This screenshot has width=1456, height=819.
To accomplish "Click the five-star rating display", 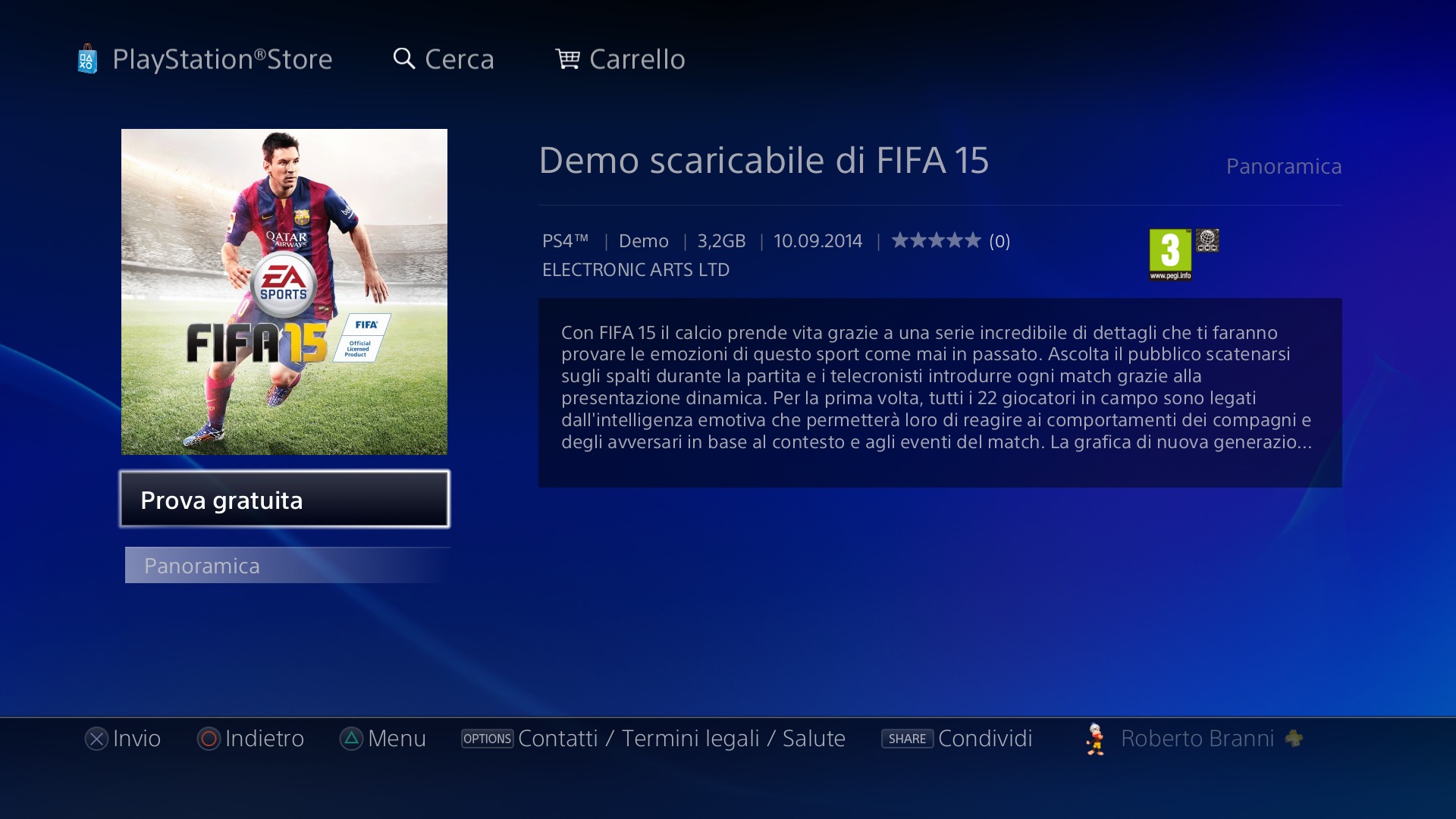I will [936, 240].
